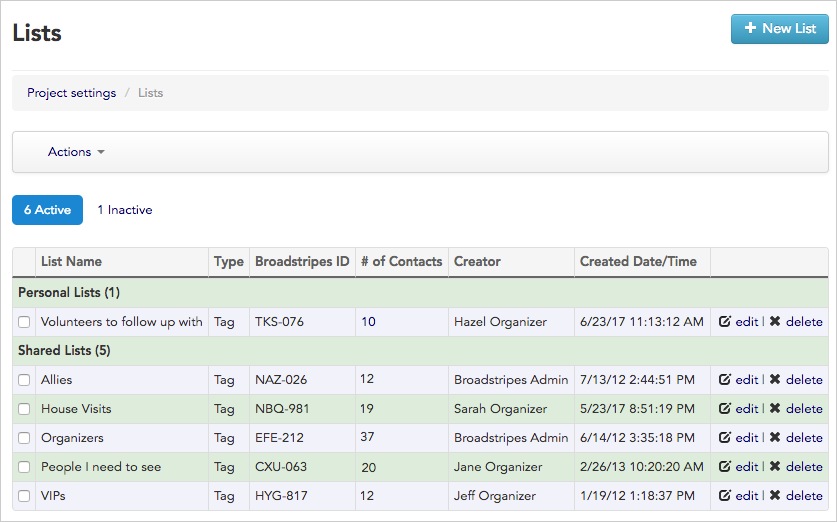The image size is (837, 522).
Task: Check the Volunteers to follow up with checkbox
Action: (24, 322)
